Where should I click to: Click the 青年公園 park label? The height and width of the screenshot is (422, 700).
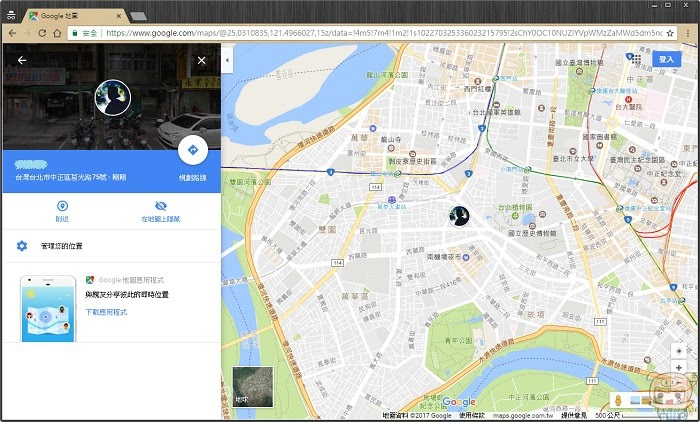click(x=458, y=341)
